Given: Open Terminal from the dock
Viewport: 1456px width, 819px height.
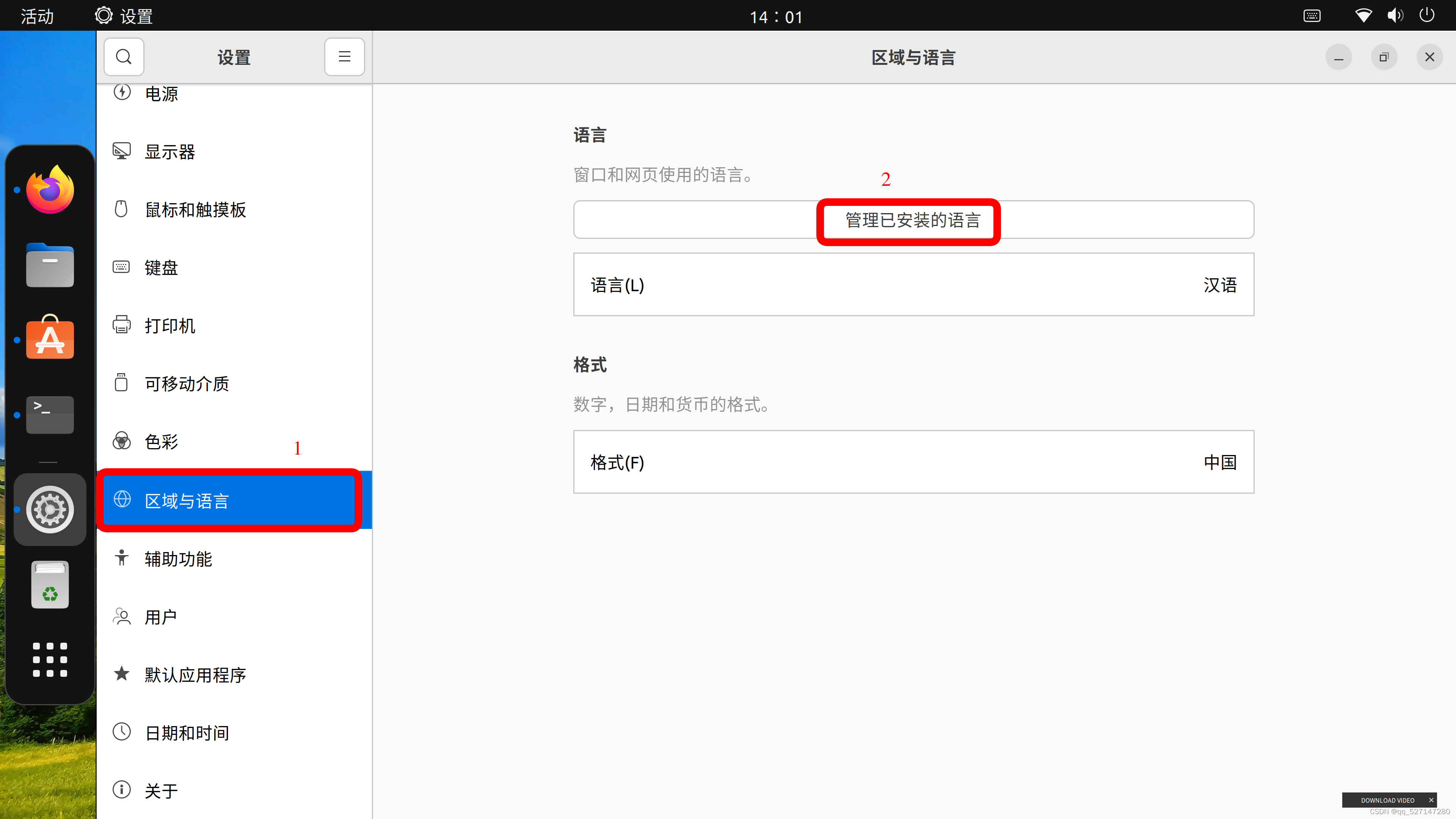Looking at the screenshot, I should pos(50,415).
